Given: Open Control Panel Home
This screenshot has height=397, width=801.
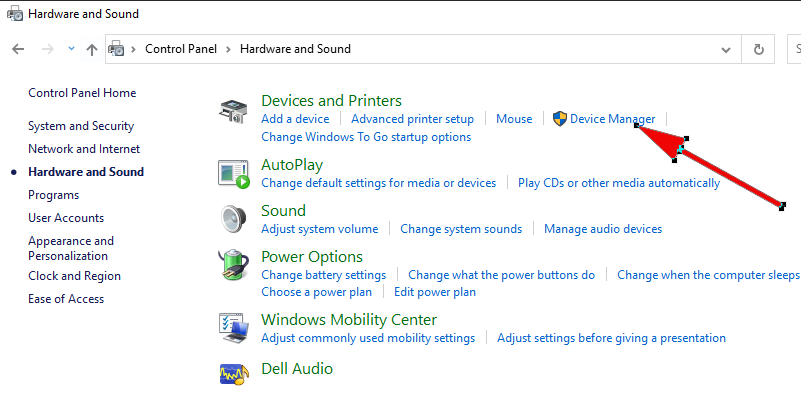Looking at the screenshot, I should (82, 93).
